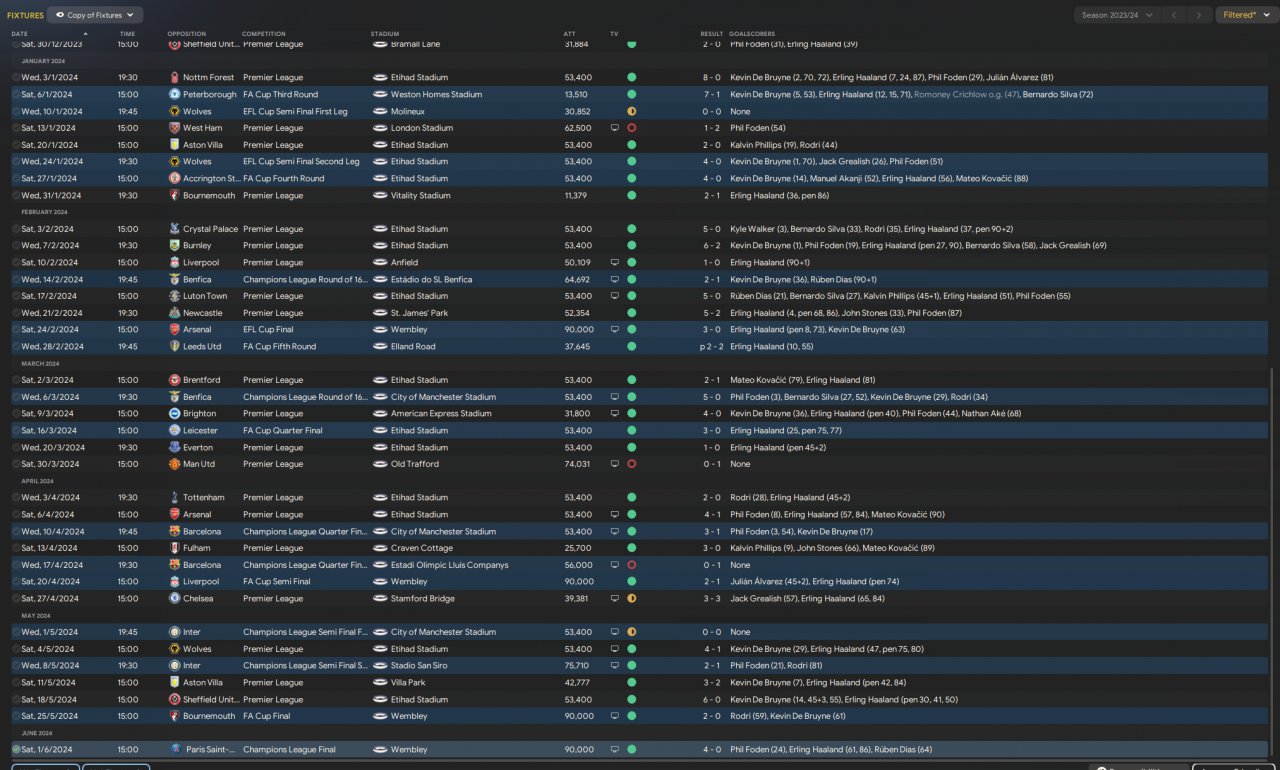Click the stadium icon beside Craven Cottage

[x=380, y=548]
